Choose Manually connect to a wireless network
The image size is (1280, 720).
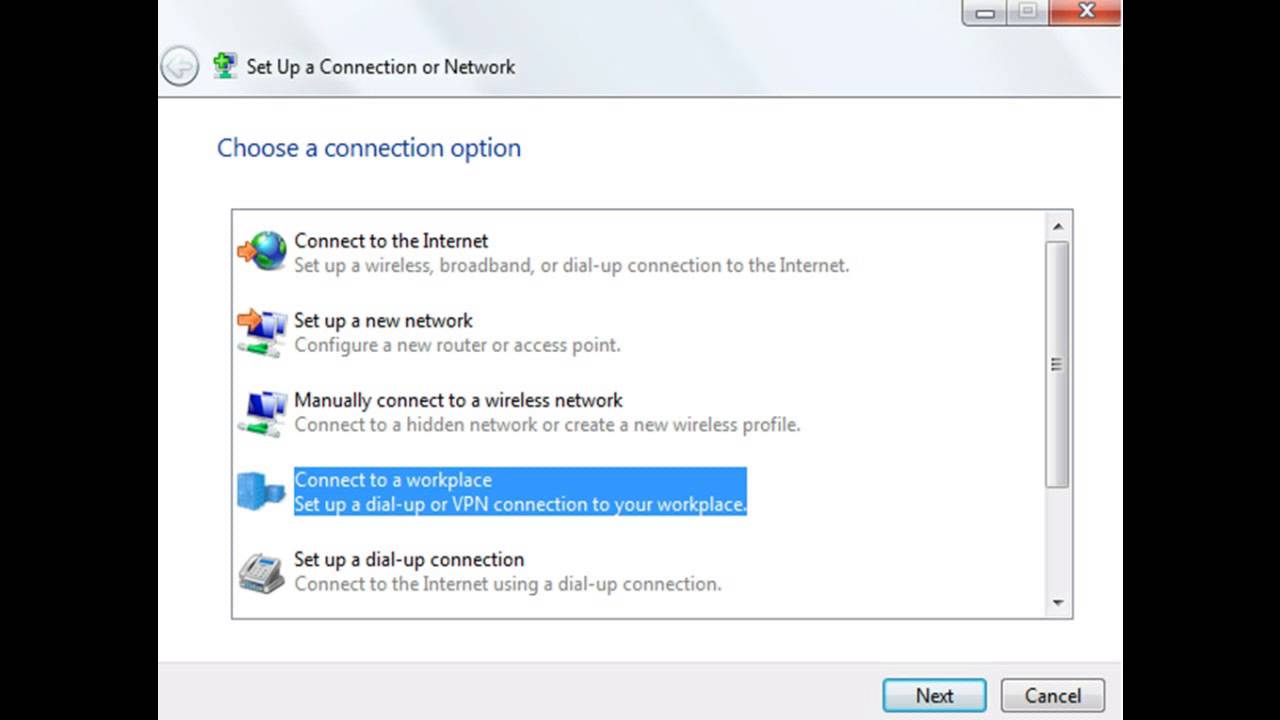coord(458,400)
